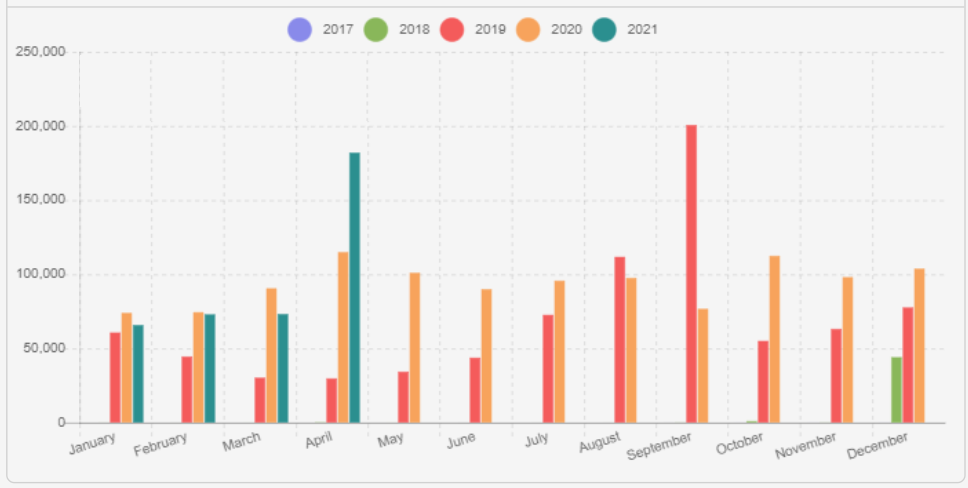The width and height of the screenshot is (968, 488).
Task: Select the 2019 May red bar
Action: (x=403, y=397)
